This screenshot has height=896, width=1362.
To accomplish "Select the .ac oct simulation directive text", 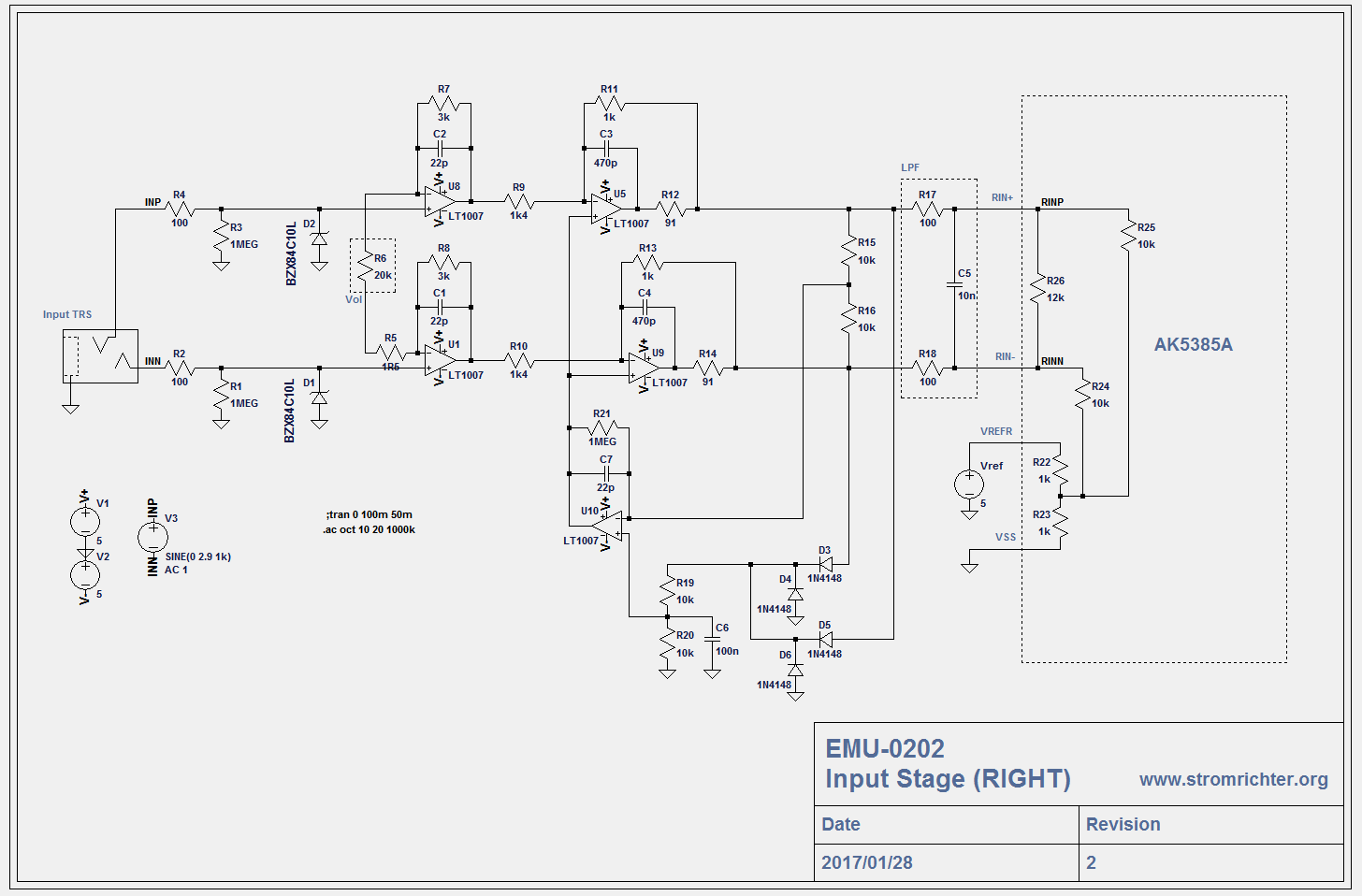I will pos(369,529).
